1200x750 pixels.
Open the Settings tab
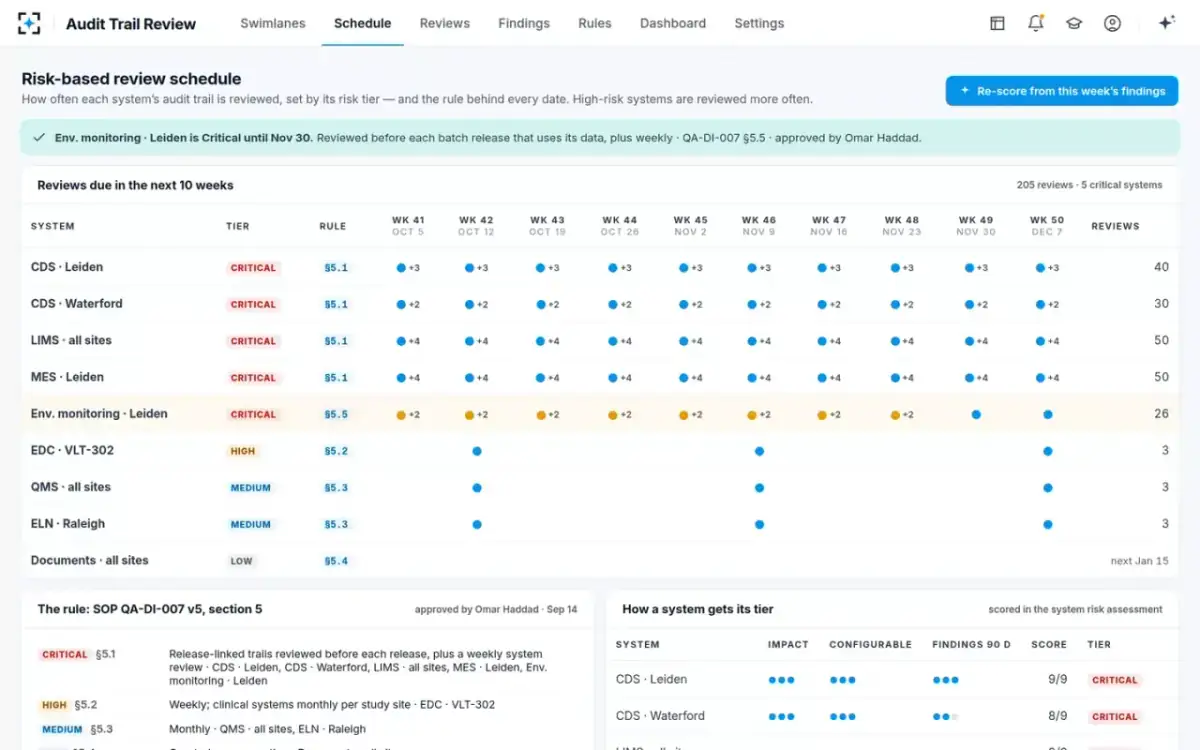759,23
